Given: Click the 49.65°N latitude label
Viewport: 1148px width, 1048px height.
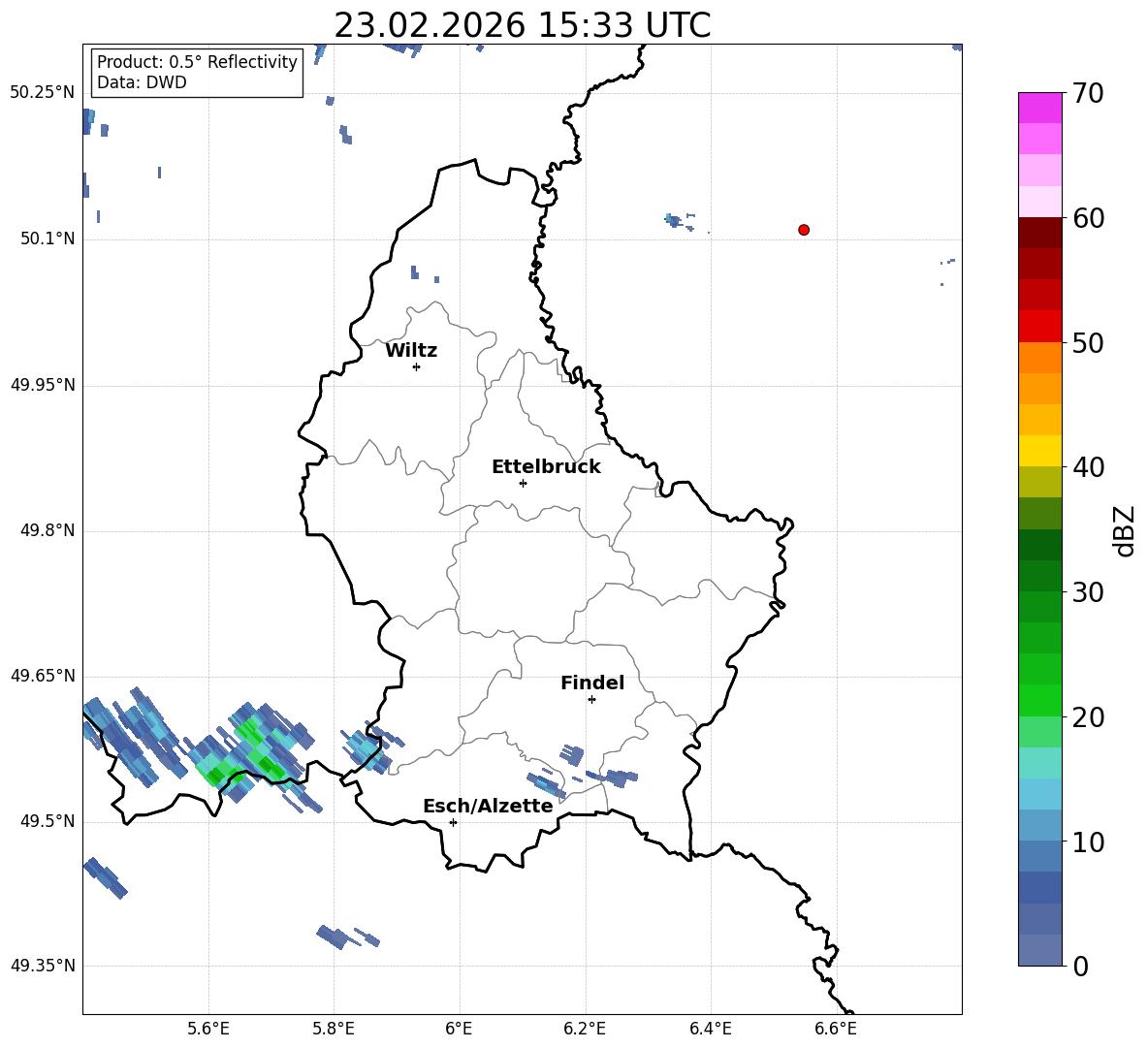Looking at the screenshot, I should coord(43,676).
